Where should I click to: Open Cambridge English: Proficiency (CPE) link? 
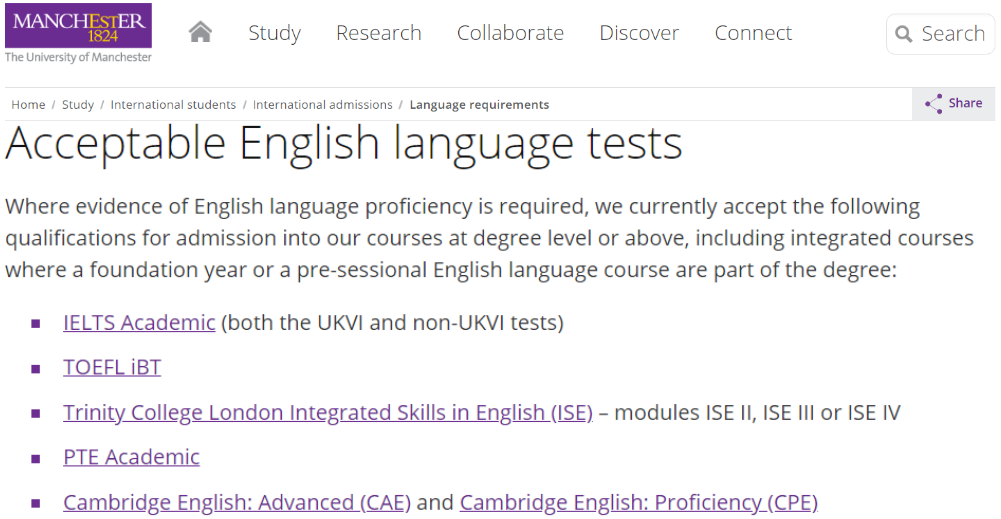pos(638,502)
